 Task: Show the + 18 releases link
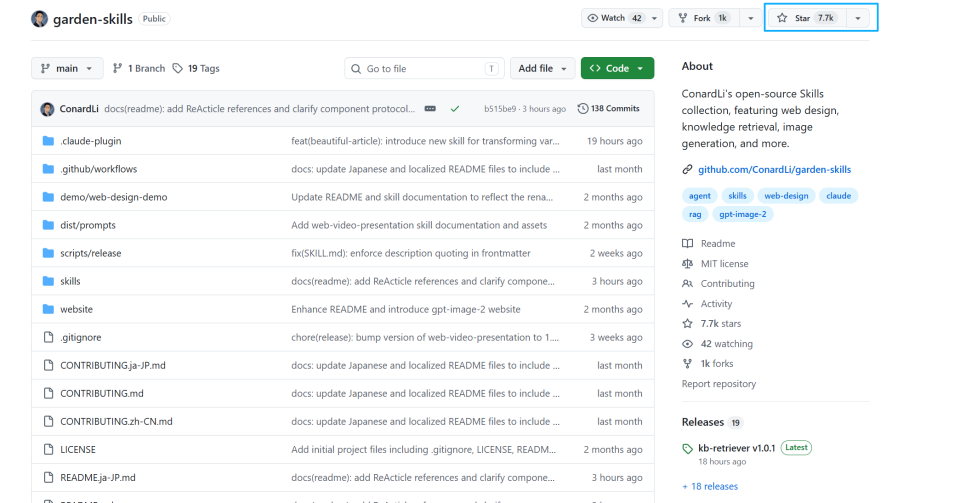pyautogui.click(x=710, y=486)
